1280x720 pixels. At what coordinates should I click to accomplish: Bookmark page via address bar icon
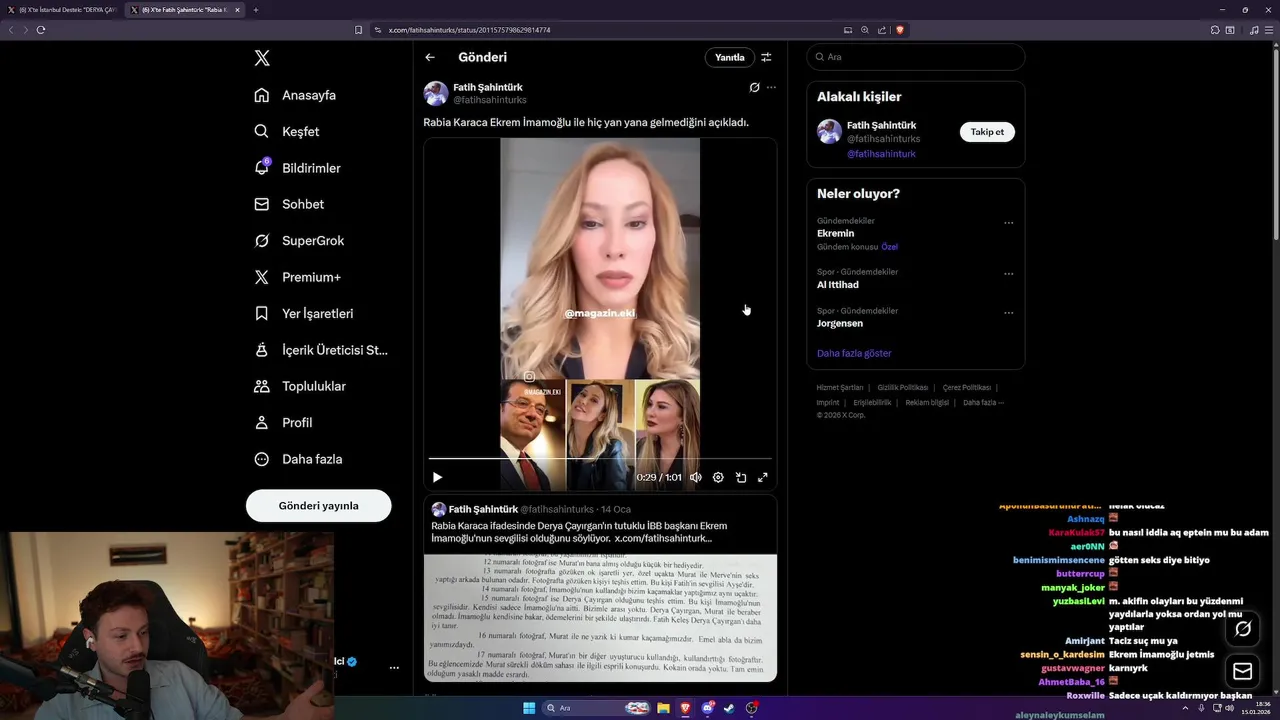[359, 30]
